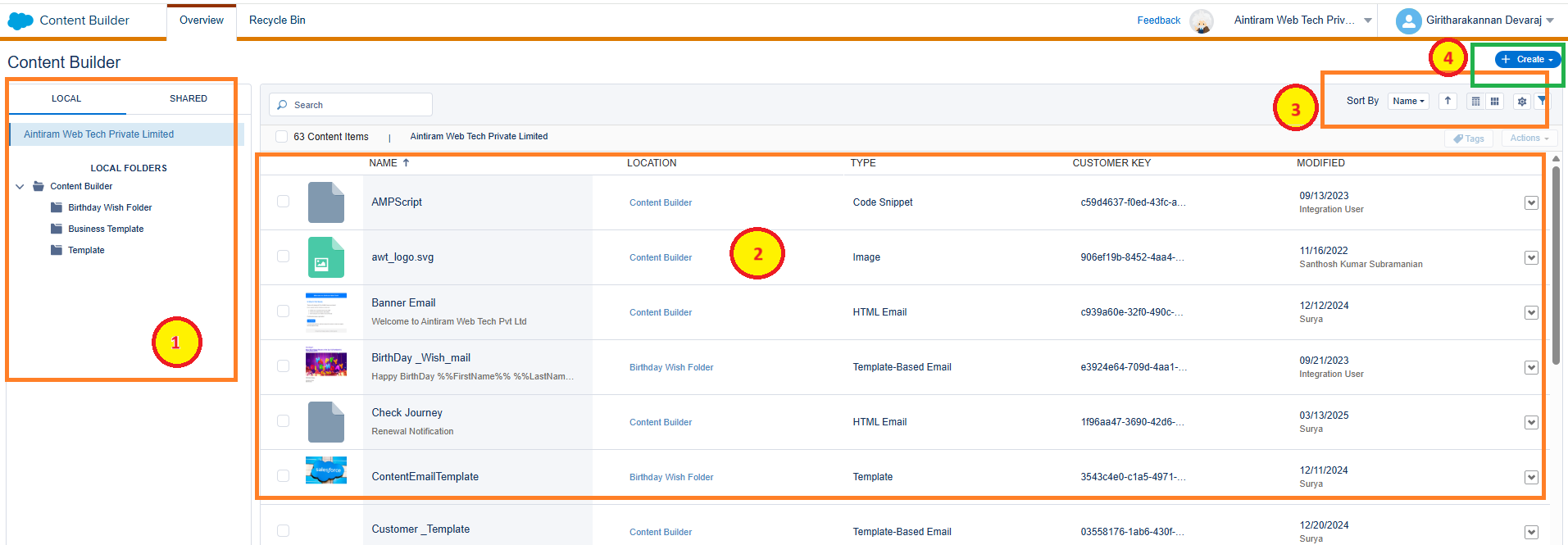Viewport: 1568px width, 545px height.
Task: Check the Banner Email row checkbox
Action: coord(283,311)
